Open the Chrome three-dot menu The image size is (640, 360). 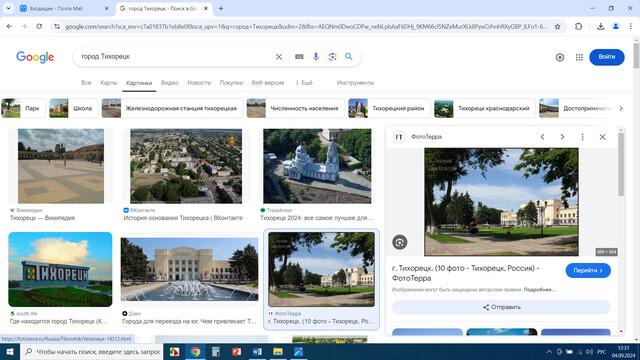pyautogui.click(x=631, y=27)
